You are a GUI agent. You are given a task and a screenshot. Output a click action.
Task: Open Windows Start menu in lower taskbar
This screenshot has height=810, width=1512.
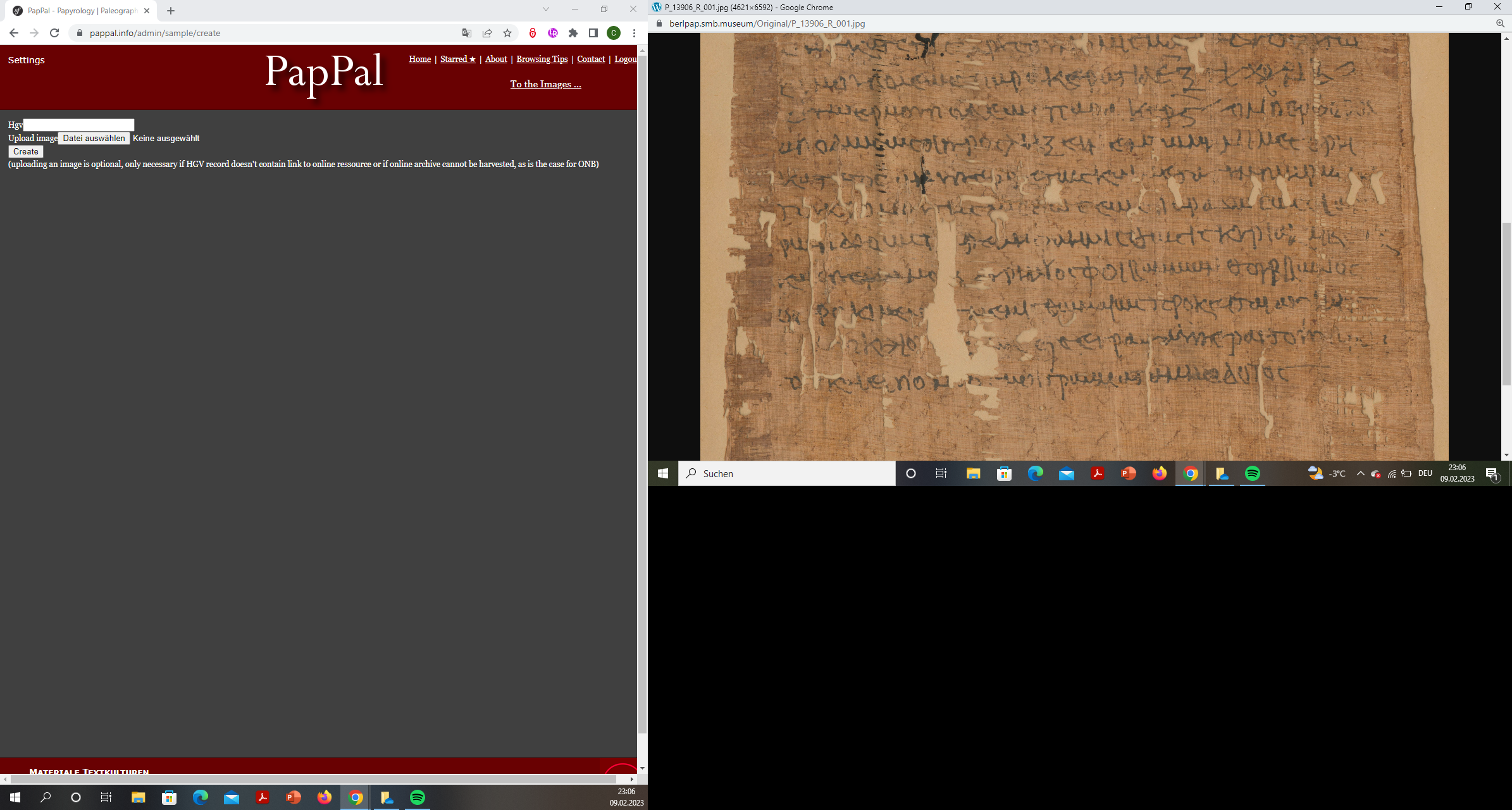[15, 797]
